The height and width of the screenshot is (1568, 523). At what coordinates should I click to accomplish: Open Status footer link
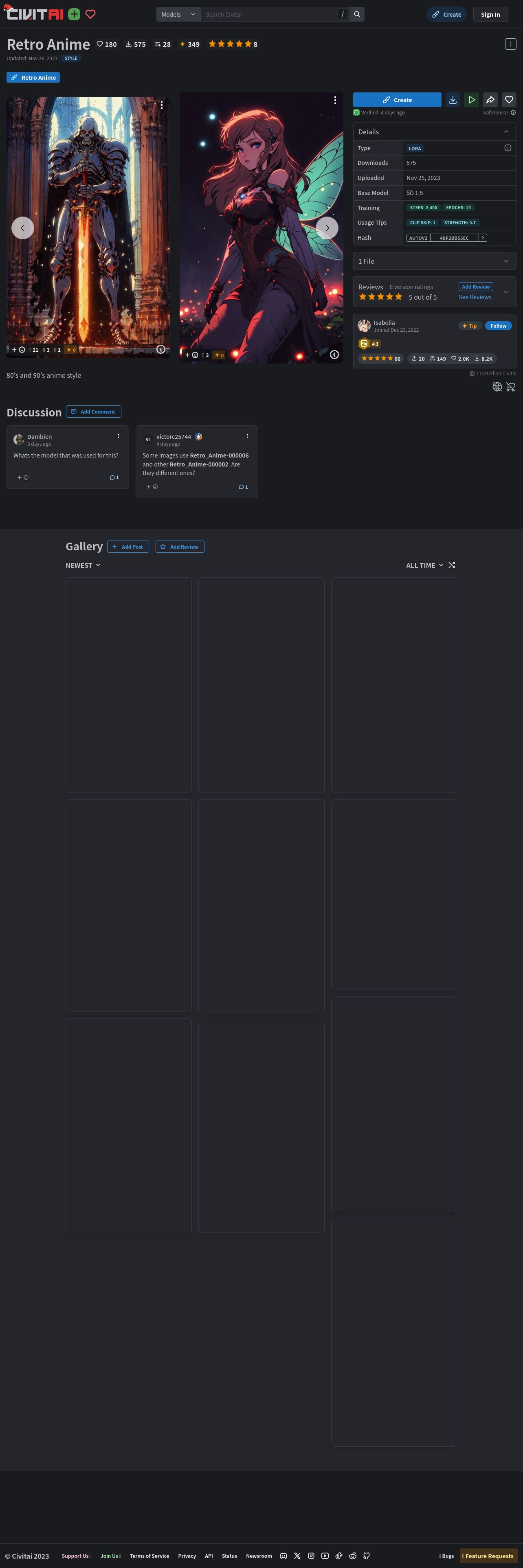230,1556
